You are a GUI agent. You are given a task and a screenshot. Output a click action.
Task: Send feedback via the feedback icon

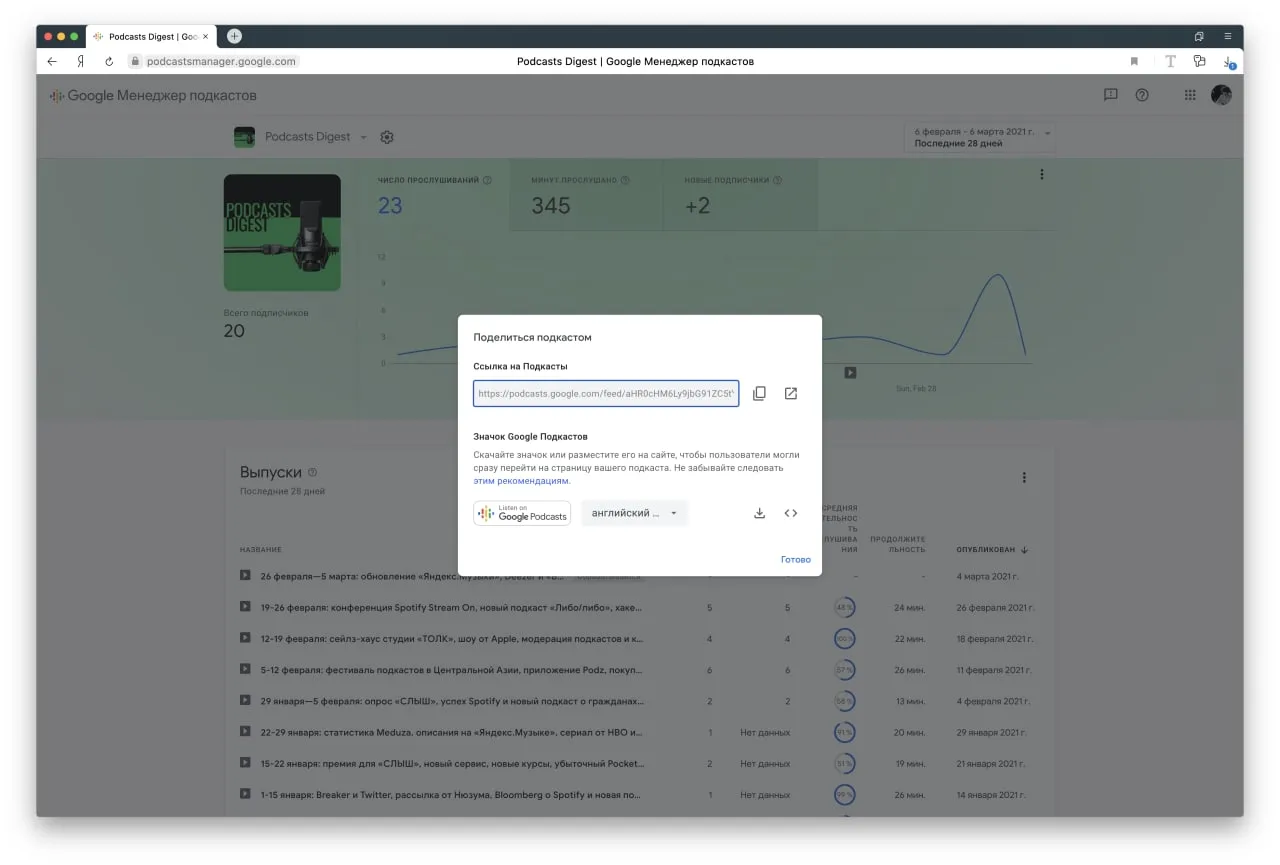[x=1110, y=95]
